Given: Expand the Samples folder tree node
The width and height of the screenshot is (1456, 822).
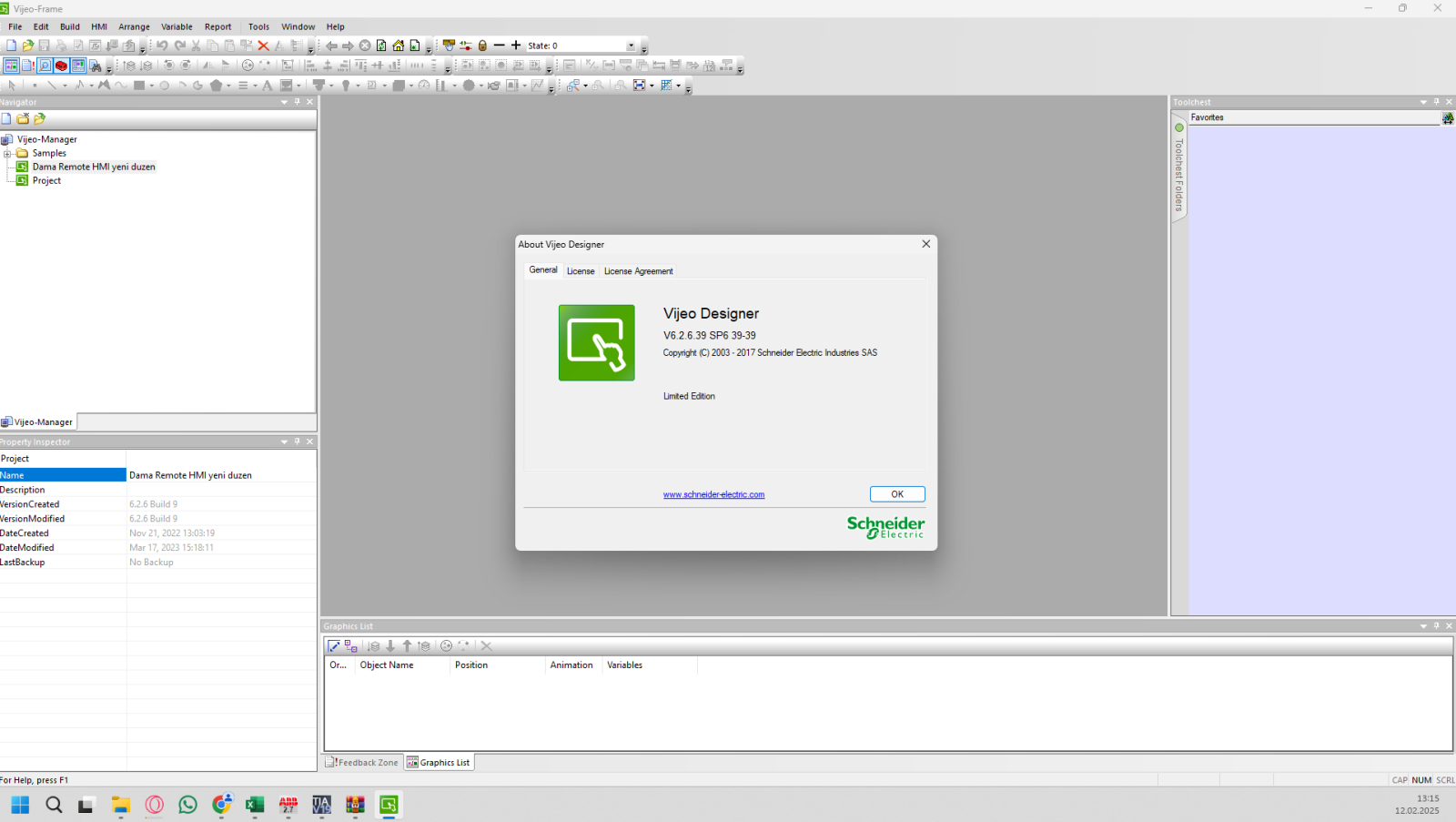Looking at the screenshot, I should [x=7, y=154].
